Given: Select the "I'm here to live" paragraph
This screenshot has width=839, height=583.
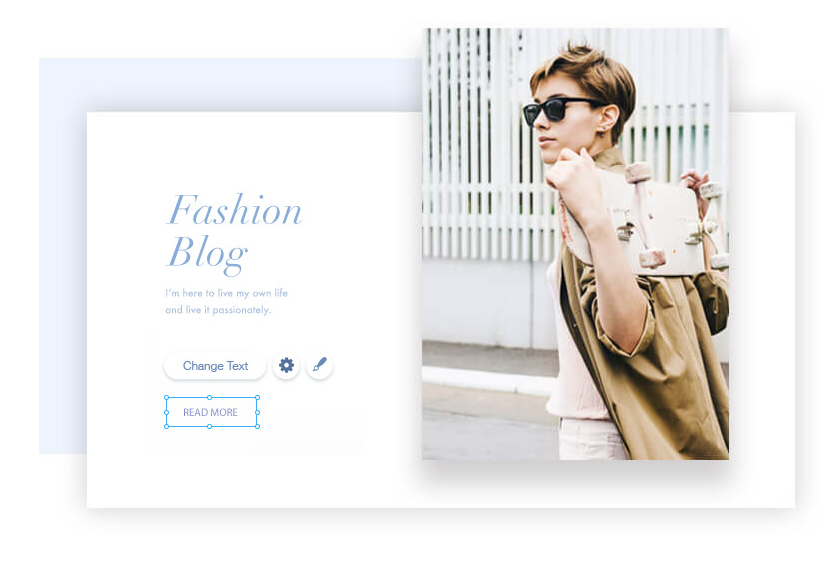Looking at the screenshot, I should (226, 301).
